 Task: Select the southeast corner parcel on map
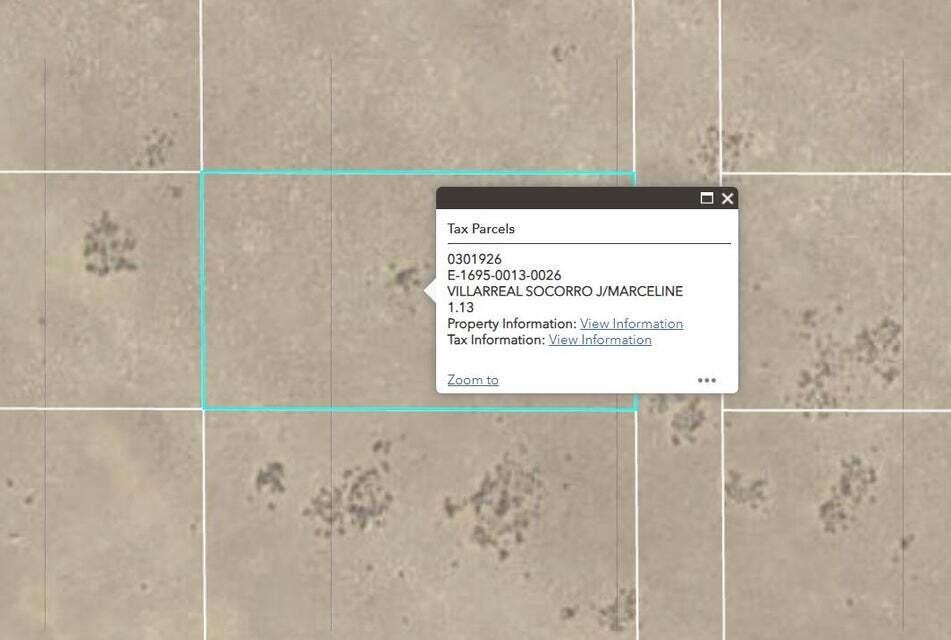point(838,526)
